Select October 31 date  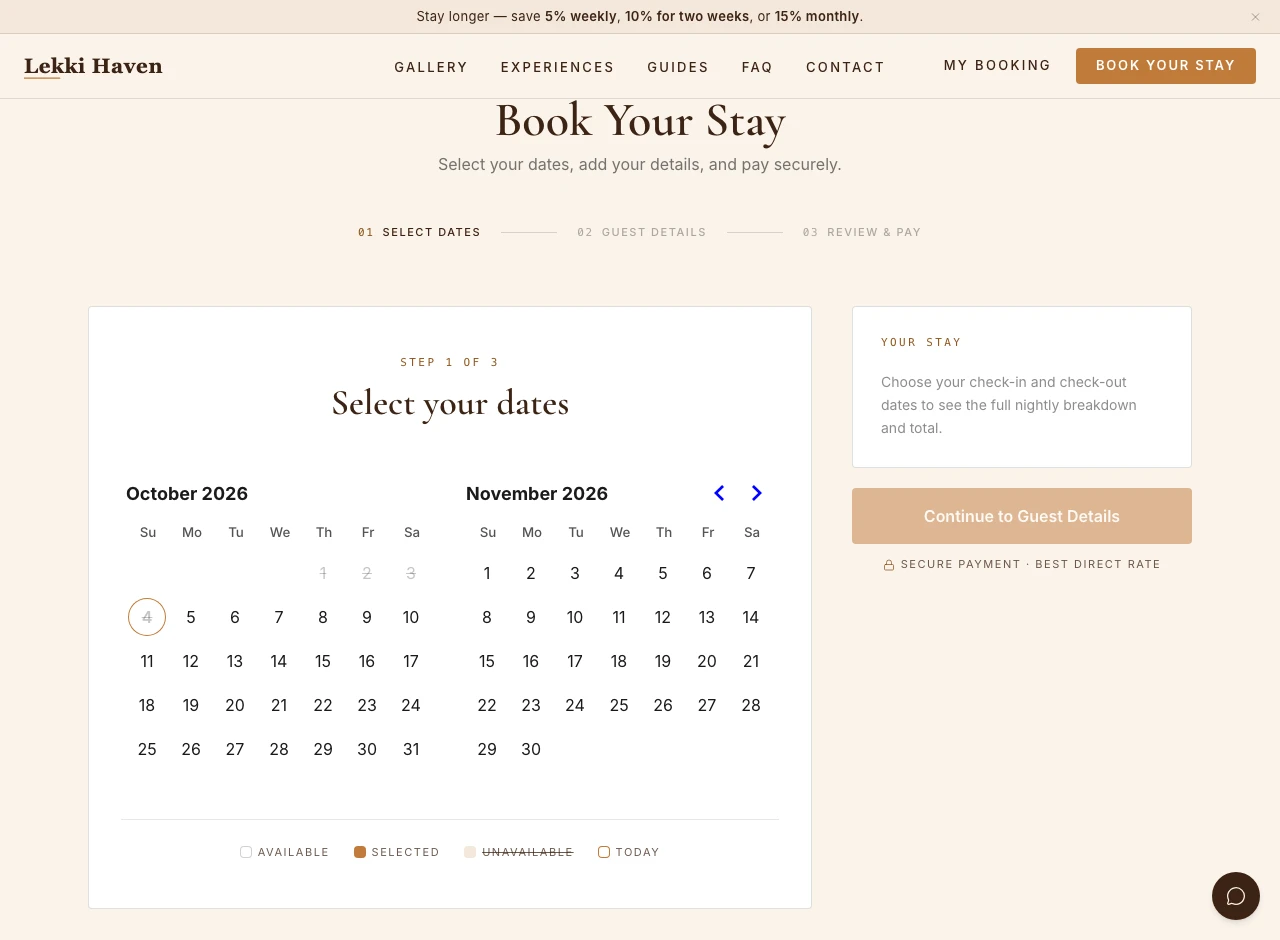point(411,749)
